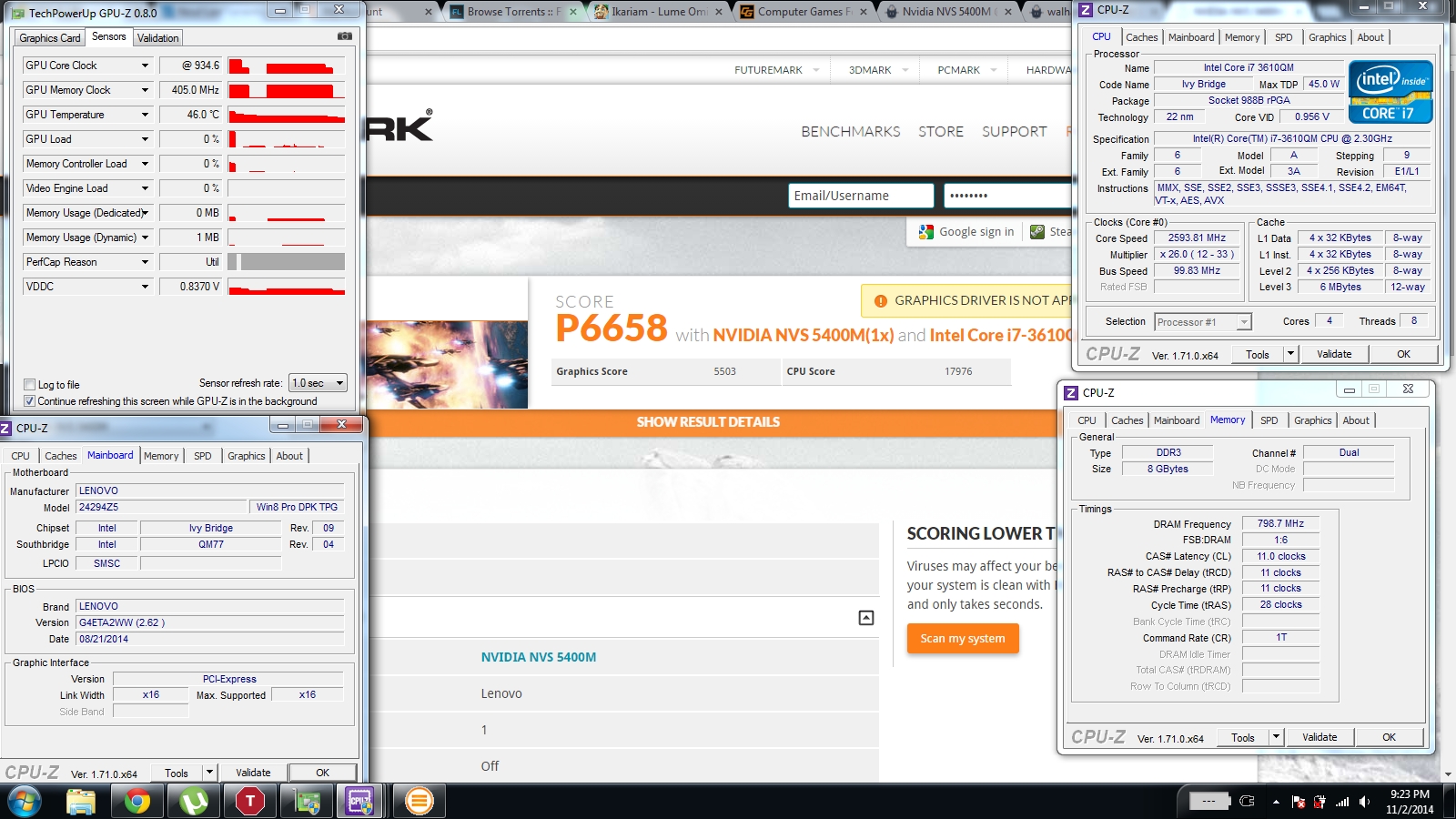Screen dimensions: 1456x819
Task: Open About tab in CPU-Z CPU window
Action: click(1370, 37)
